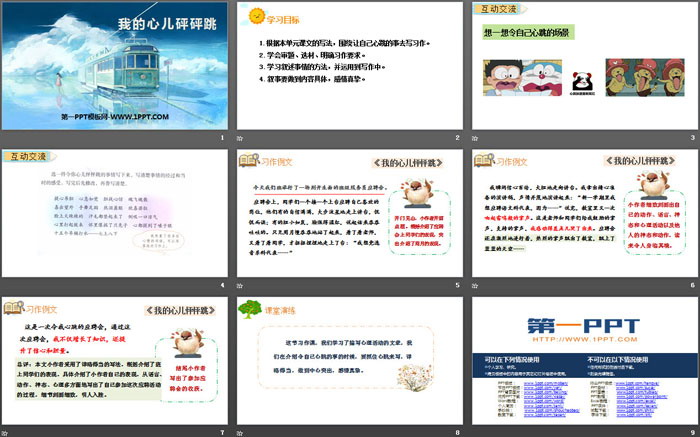
Task: Click slide number 4 label
Action: (222, 285)
